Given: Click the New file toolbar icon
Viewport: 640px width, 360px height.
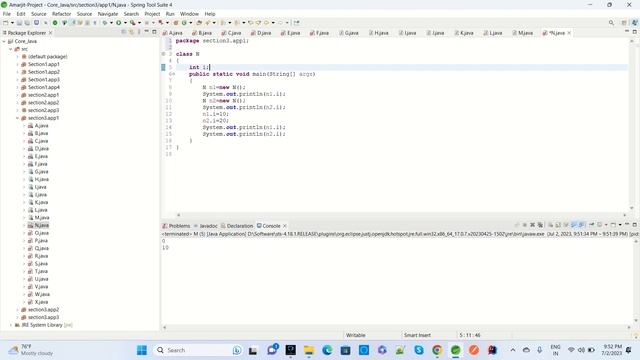Looking at the screenshot, I should point(6,23).
